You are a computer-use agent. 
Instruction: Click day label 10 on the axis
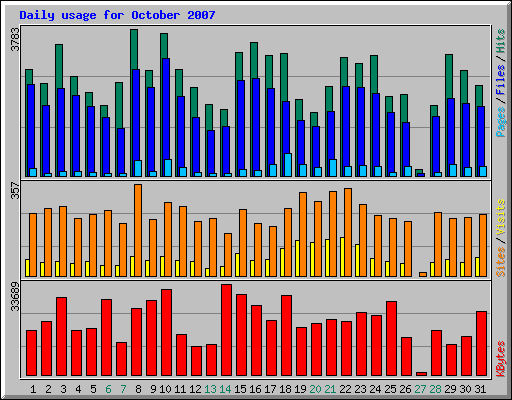click(165, 389)
